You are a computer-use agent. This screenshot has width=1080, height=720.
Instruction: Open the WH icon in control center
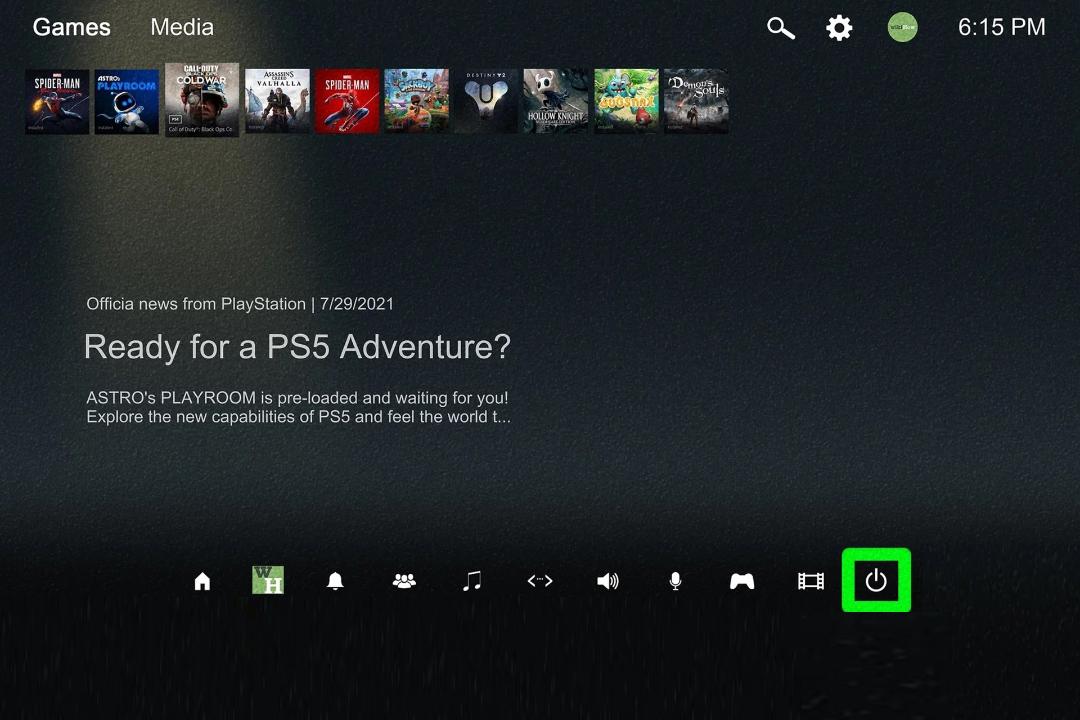coord(268,580)
